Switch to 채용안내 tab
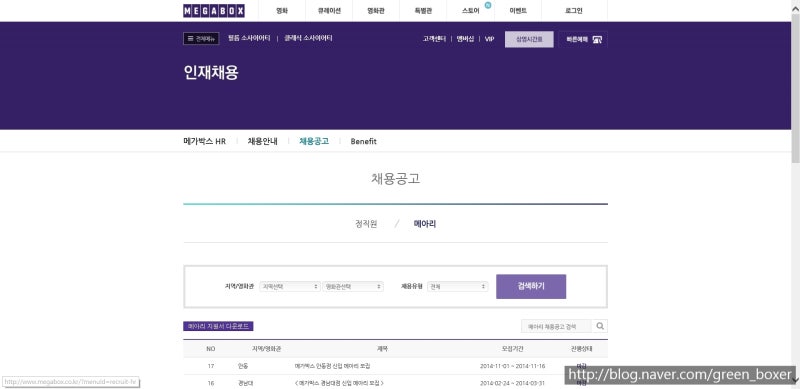 (x=262, y=141)
